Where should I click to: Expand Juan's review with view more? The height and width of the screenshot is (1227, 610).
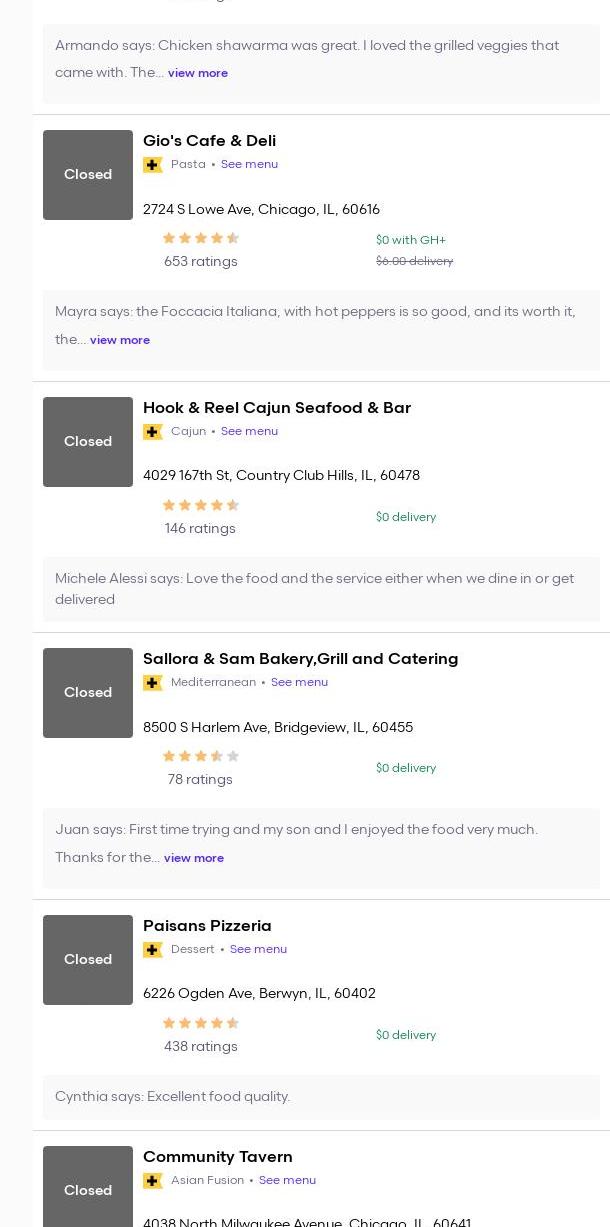pyautogui.click(x=194, y=858)
